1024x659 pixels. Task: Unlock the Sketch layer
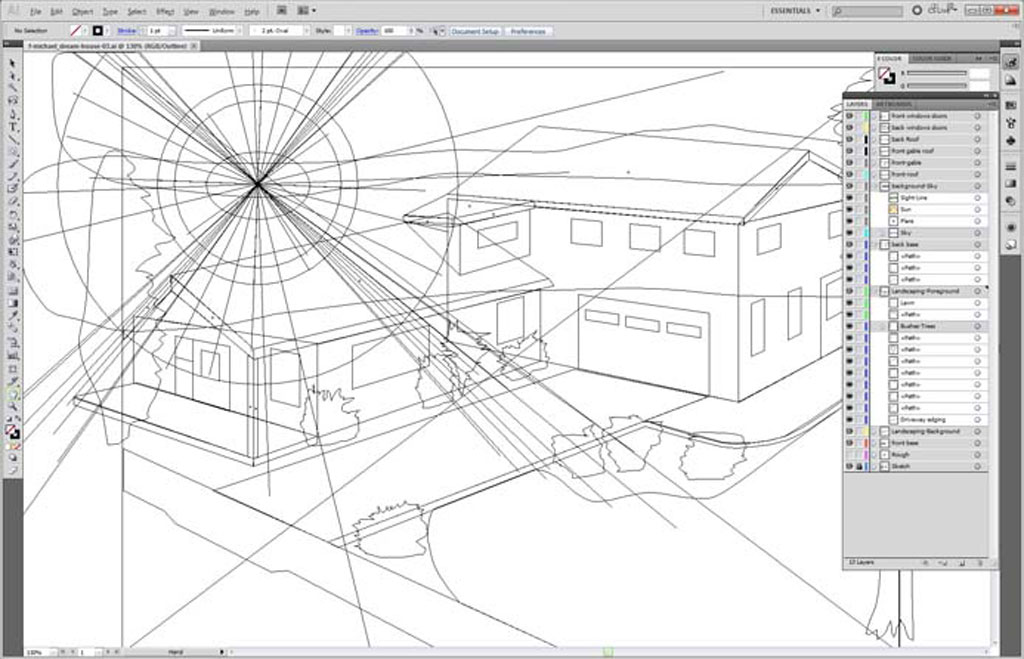859,466
